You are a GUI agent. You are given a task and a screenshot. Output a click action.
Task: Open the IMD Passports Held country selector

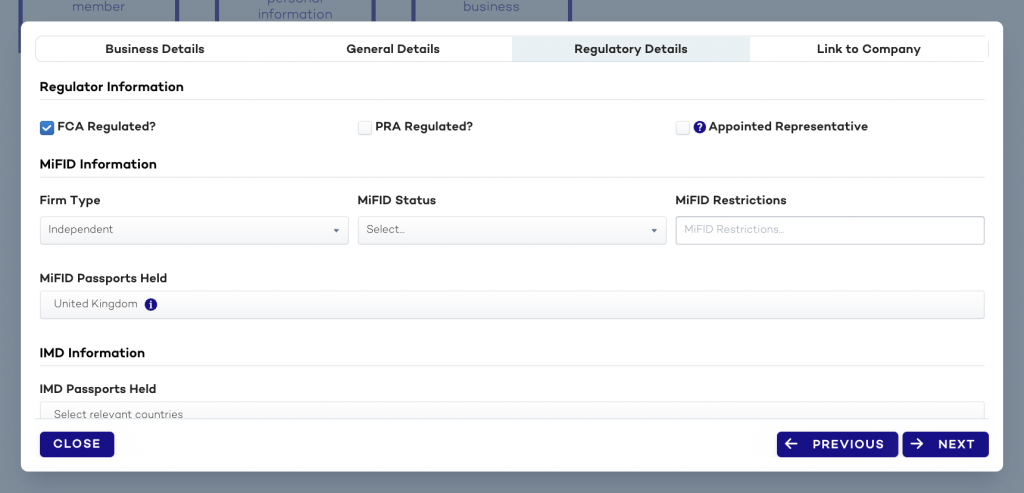512,411
